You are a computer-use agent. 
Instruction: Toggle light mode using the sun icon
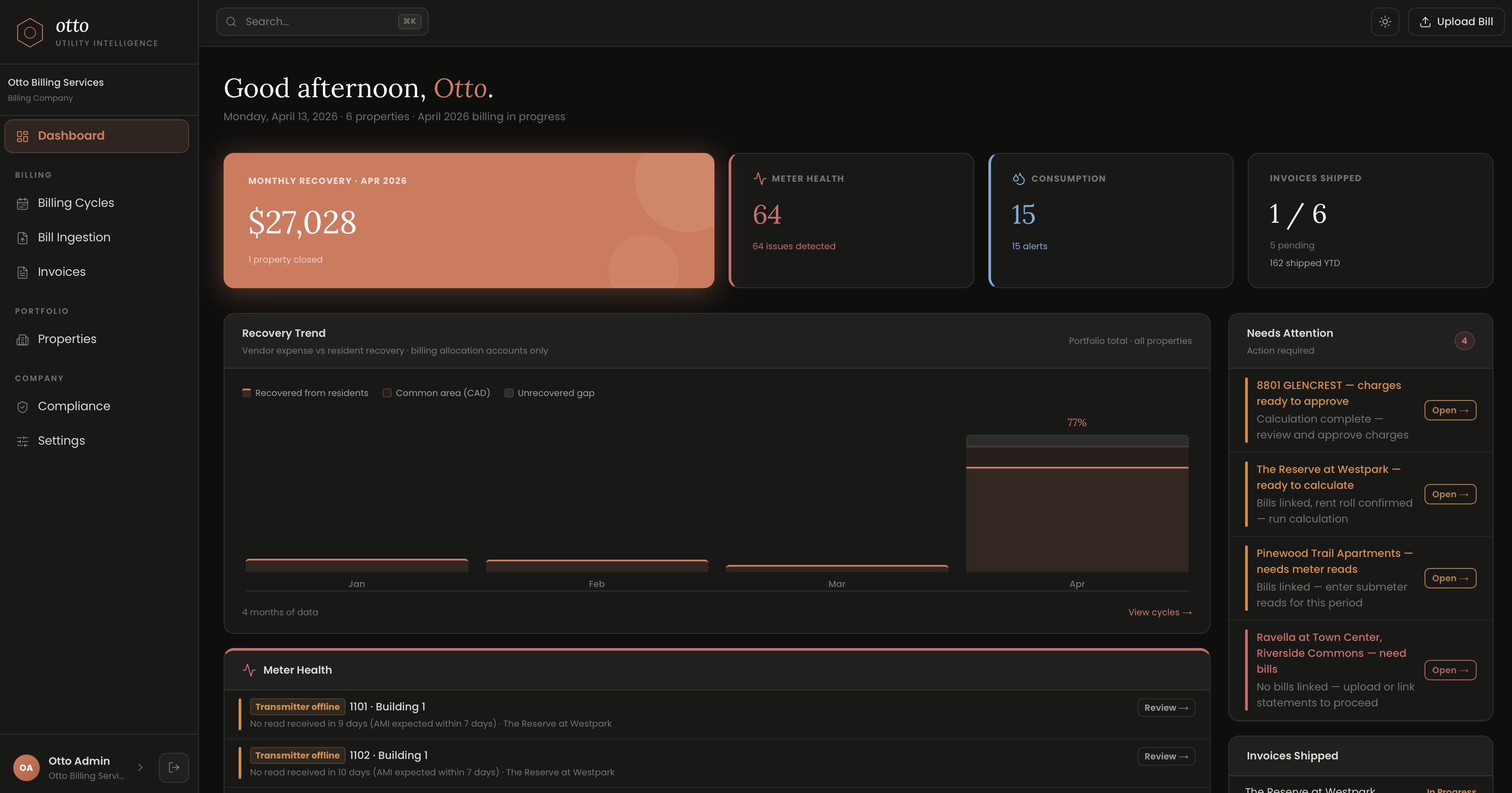tap(1385, 21)
